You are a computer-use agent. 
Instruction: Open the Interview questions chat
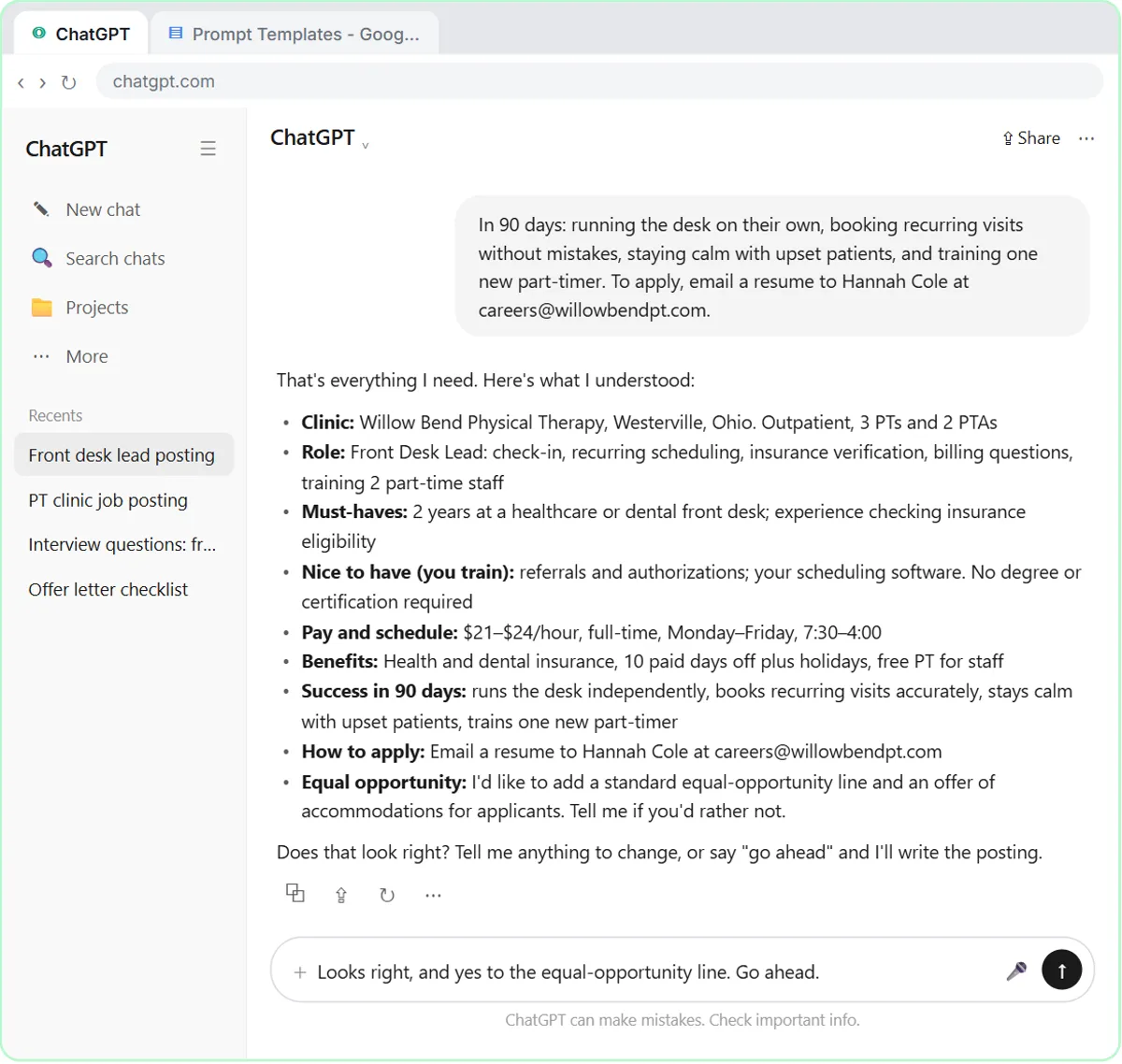pos(123,544)
